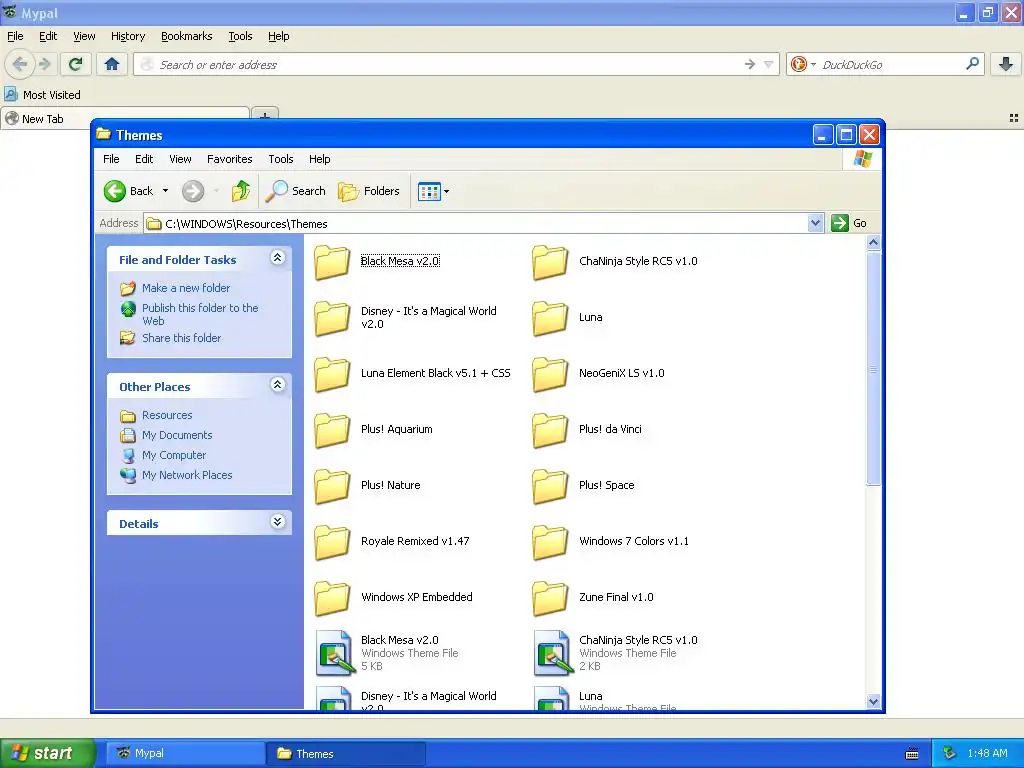Image resolution: width=1024 pixels, height=768 pixels.
Task: Switch to Mypal in the taskbar
Action: (184, 753)
